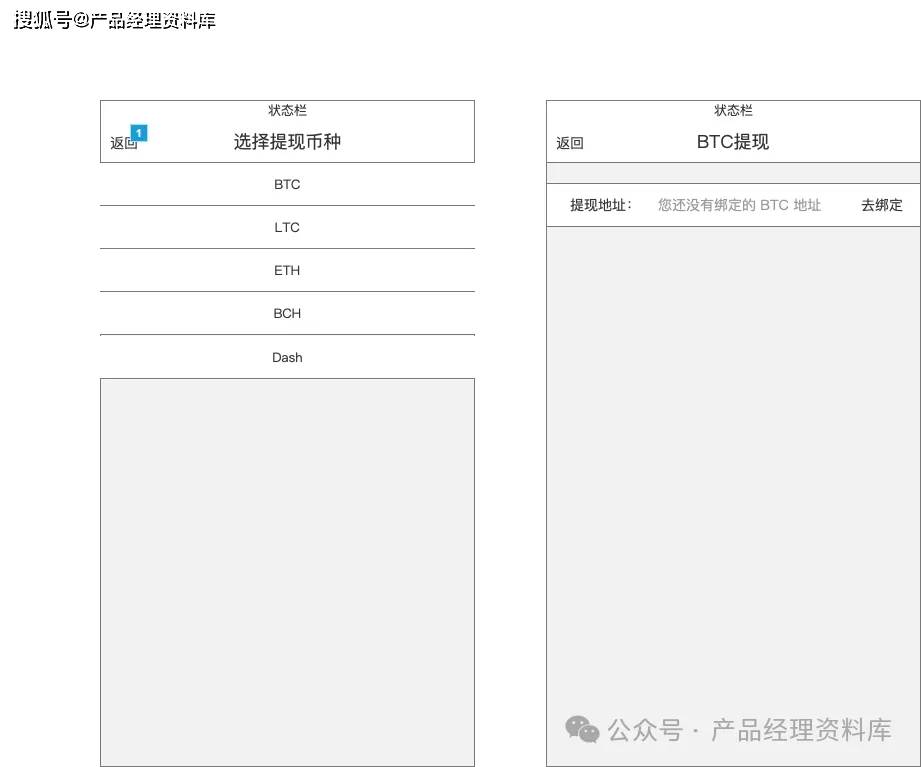The height and width of the screenshot is (767, 921).
Task: Click the 去绑定 link to bind address
Action: point(881,204)
